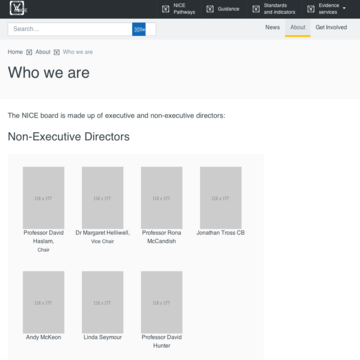Click the name Andy McKeon
Screen dimensions: 360x360
(43, 337)
